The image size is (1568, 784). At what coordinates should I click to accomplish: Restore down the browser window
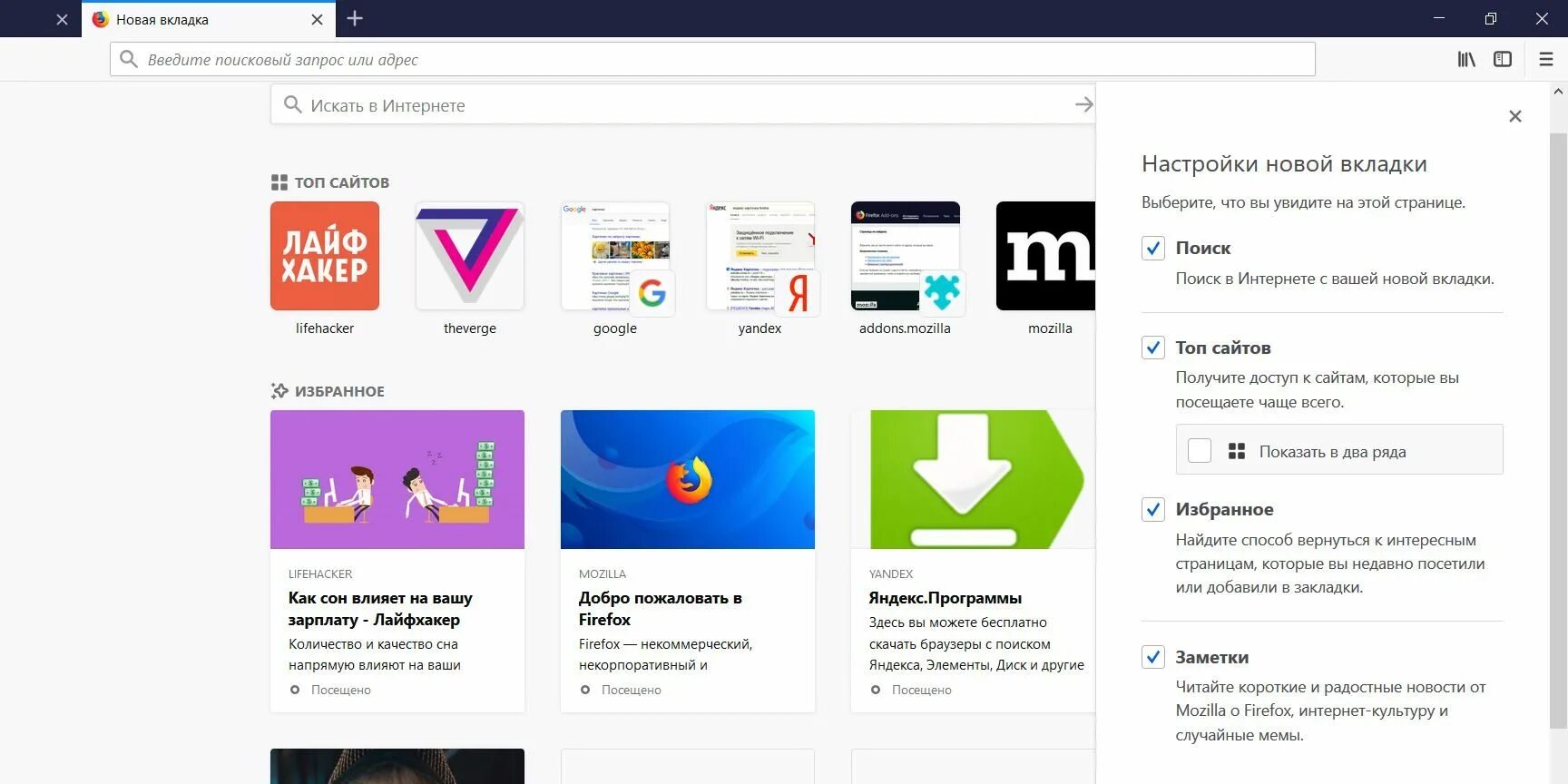tap(1491, 18)
